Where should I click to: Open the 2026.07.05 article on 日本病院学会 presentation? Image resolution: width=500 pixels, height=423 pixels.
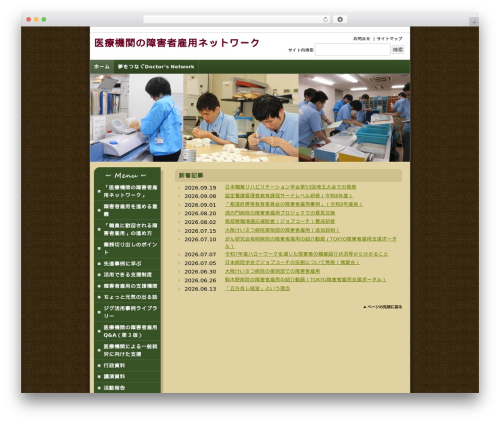click(292, 263)
